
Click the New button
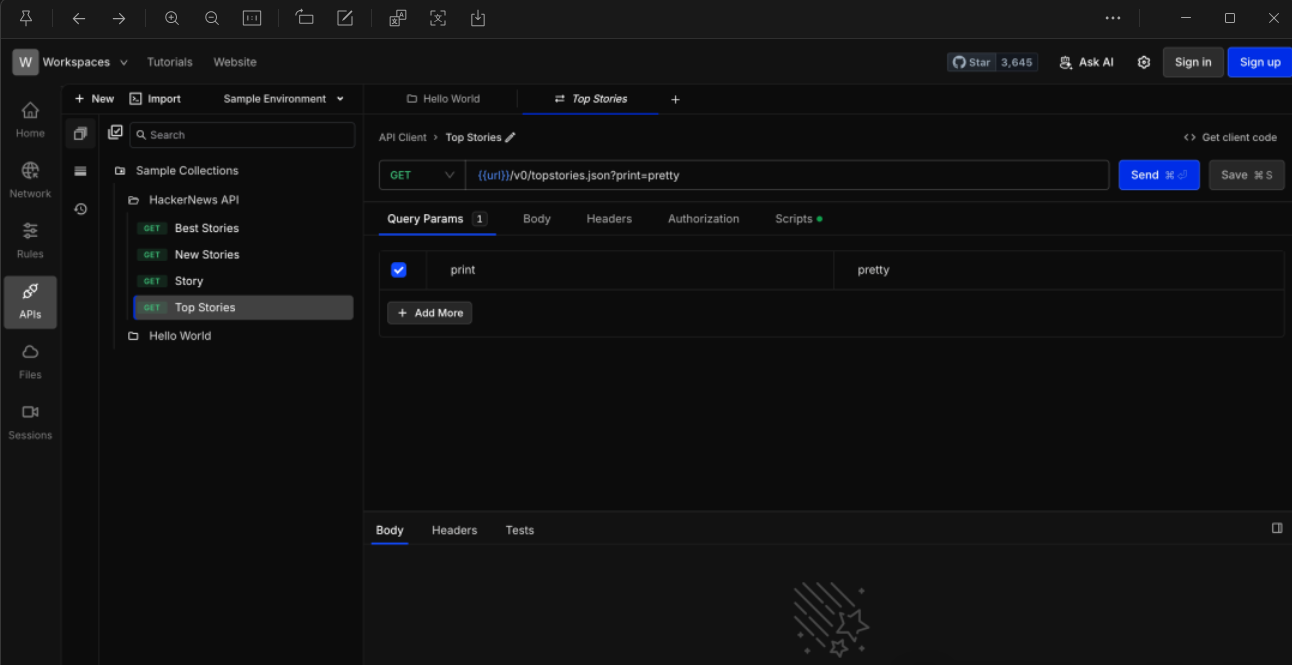tap(95, 99)
